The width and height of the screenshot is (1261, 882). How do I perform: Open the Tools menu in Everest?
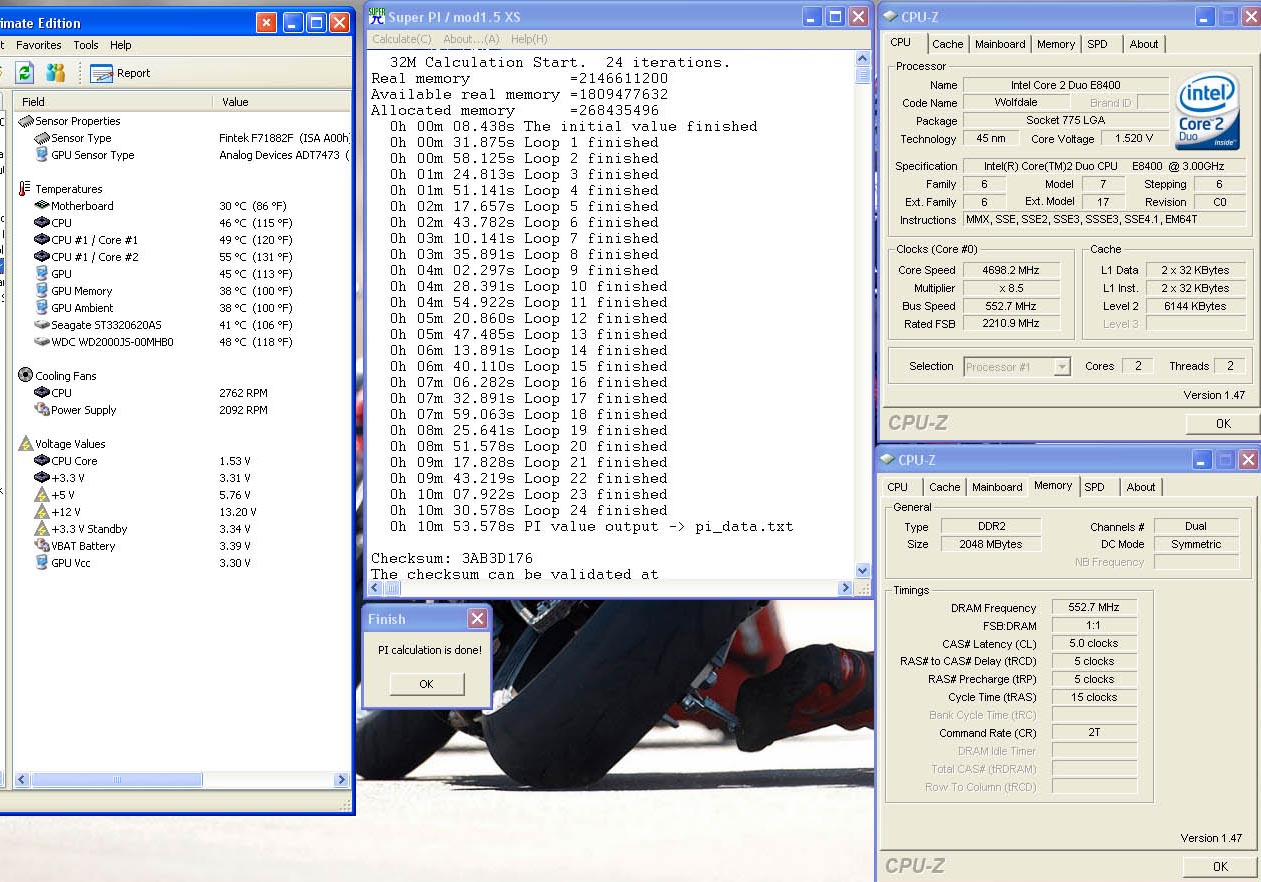[86, 45]
